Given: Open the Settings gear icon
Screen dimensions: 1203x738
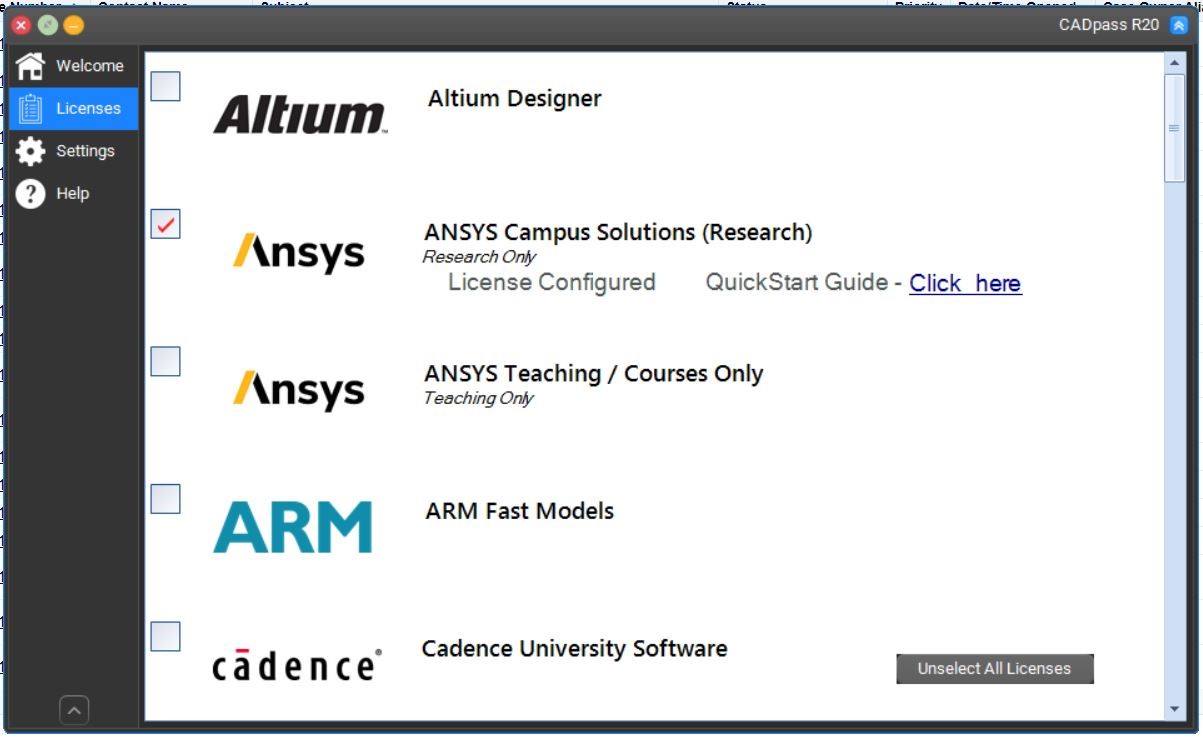Looking at the screenshot, I should 31,151.
